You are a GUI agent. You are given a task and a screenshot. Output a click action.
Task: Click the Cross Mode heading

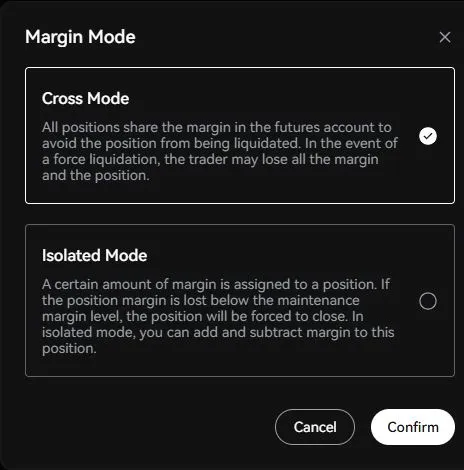point(86,99)
